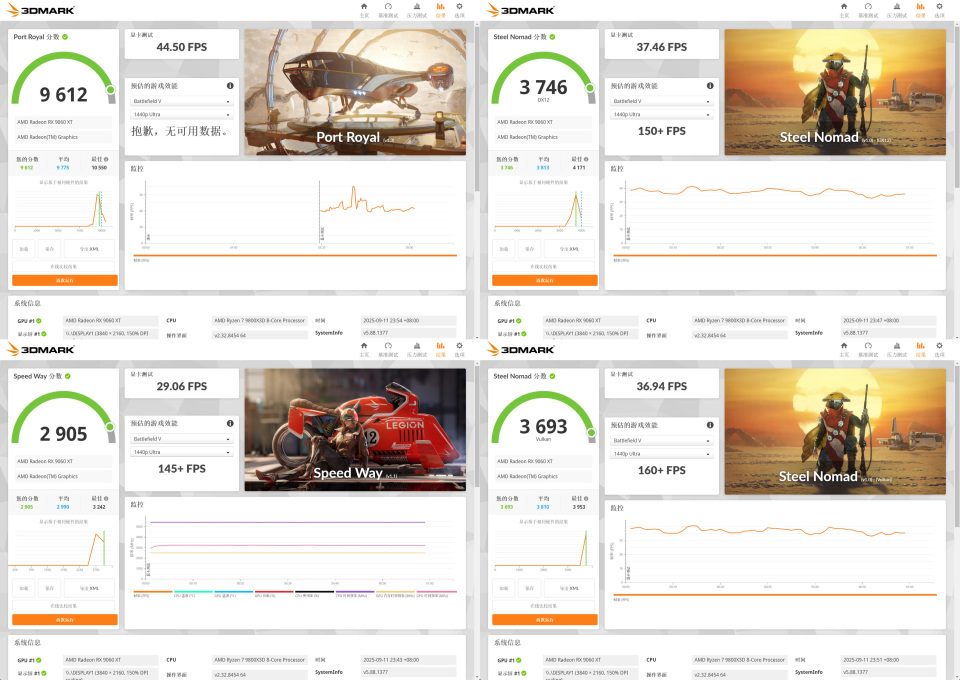The image size is (960, 680).
Task: Toggle orange frame rate legend bar in Port Royal chart
Action: [x=295, y=256]
